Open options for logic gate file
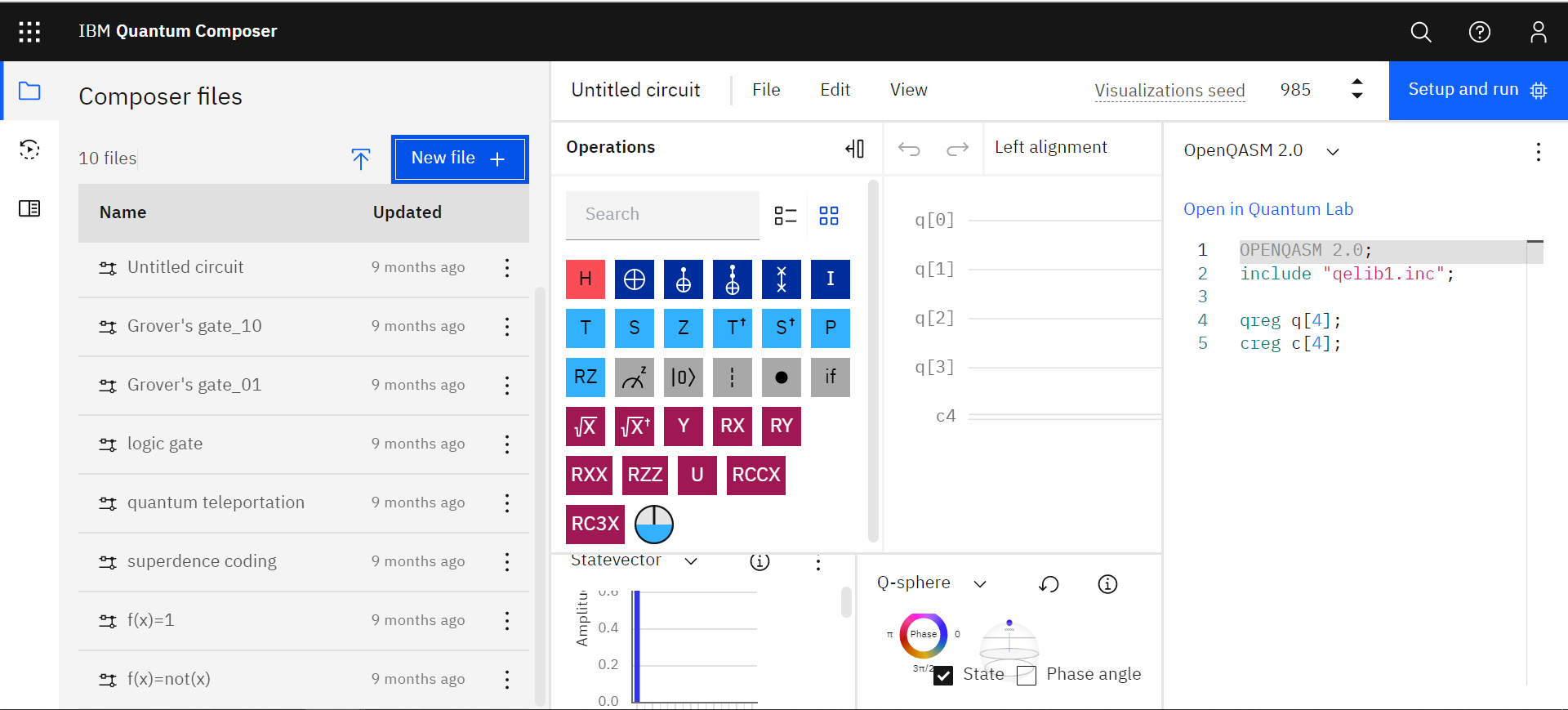 [507, 444]
